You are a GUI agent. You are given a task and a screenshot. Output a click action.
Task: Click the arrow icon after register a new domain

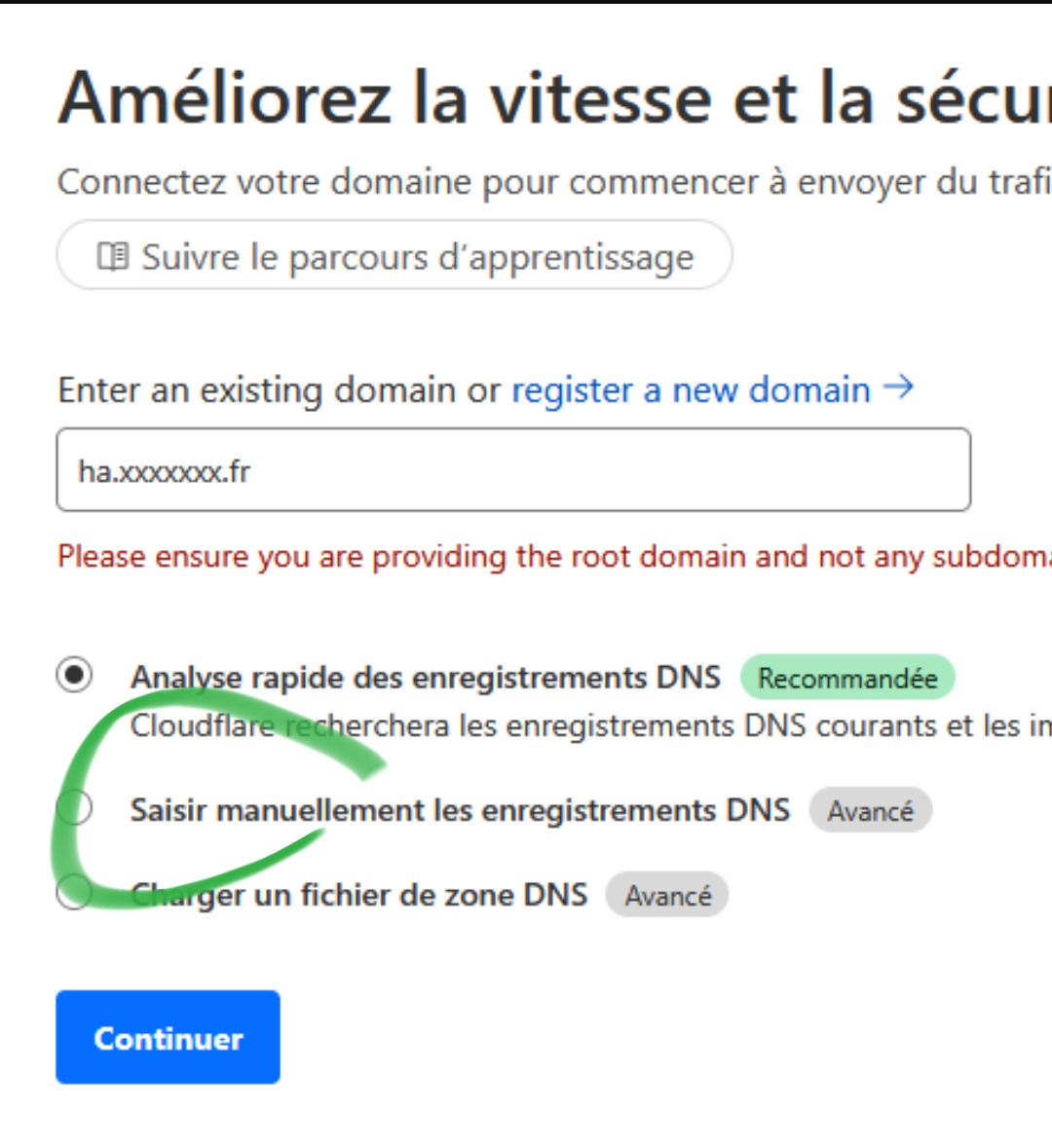coord(899,387)
